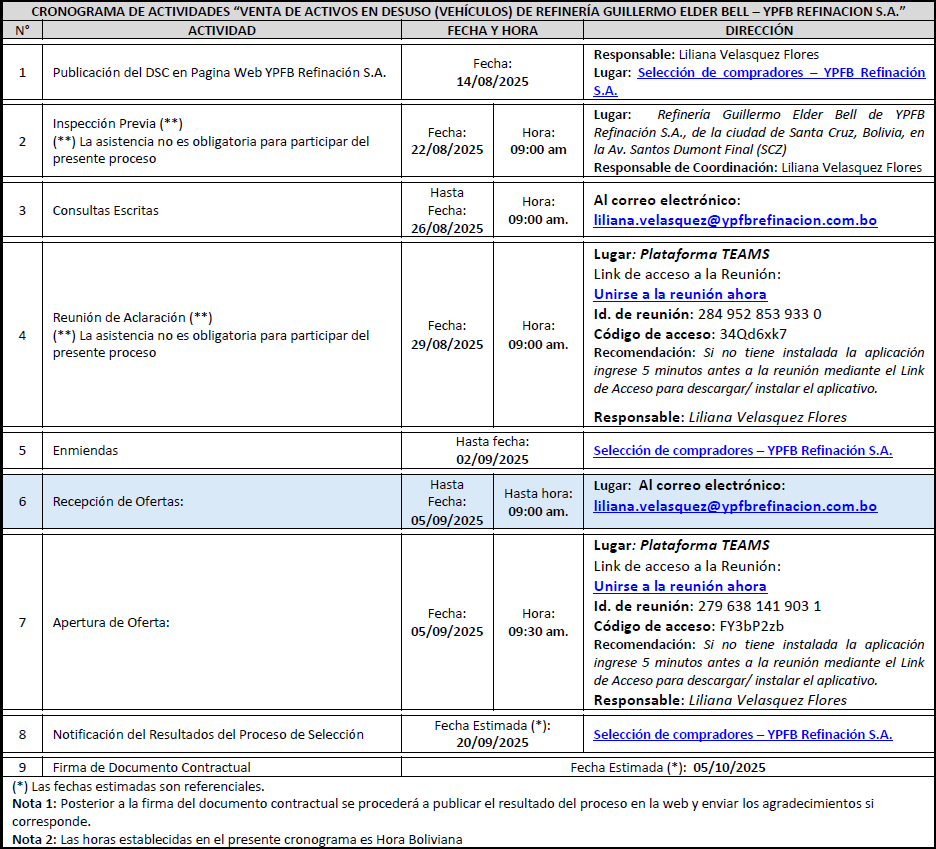Open the Selección de compradores link in row 1
Screen dimensions: 936x849
pos(781,73)
